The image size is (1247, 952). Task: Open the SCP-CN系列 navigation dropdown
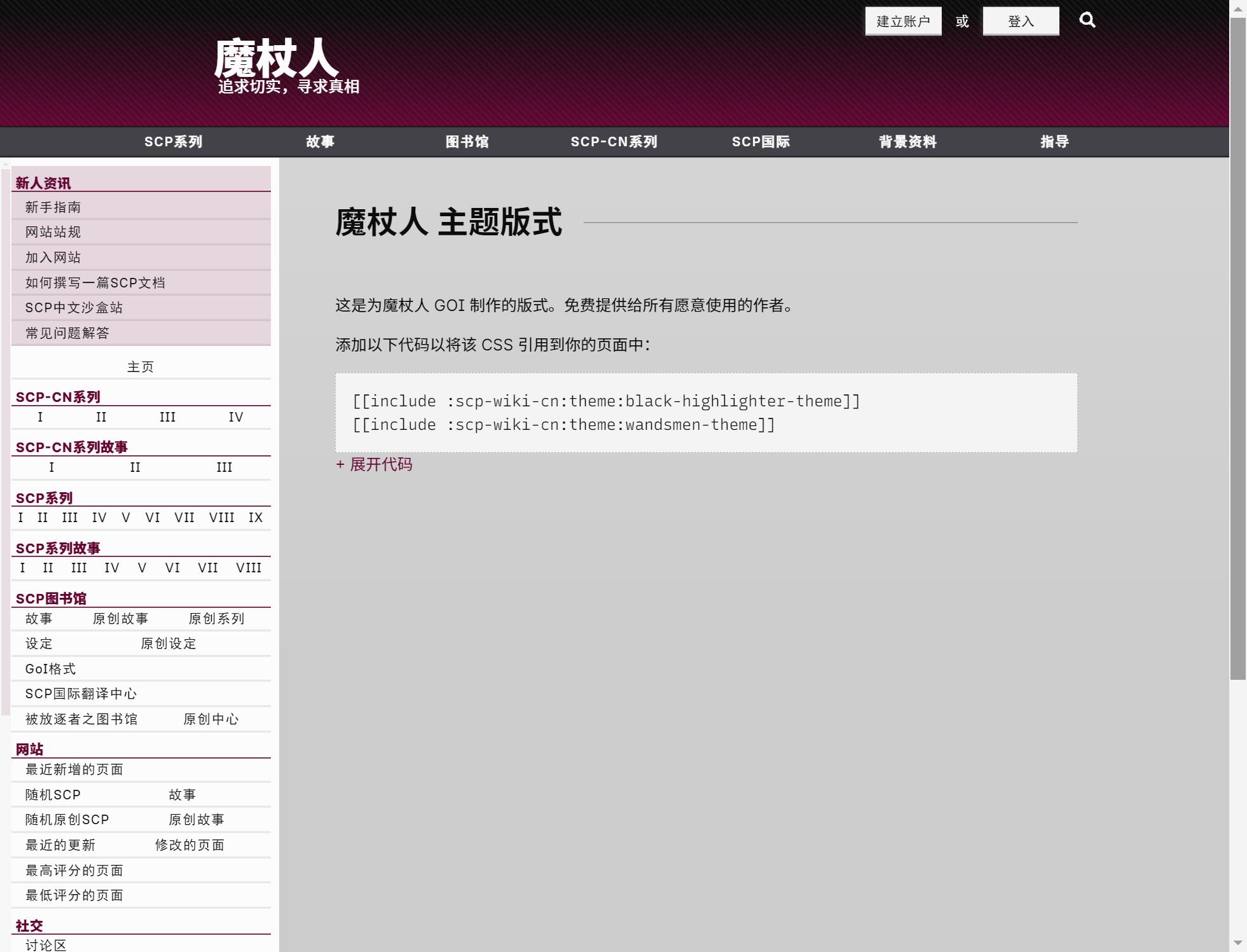coord(614,142)
